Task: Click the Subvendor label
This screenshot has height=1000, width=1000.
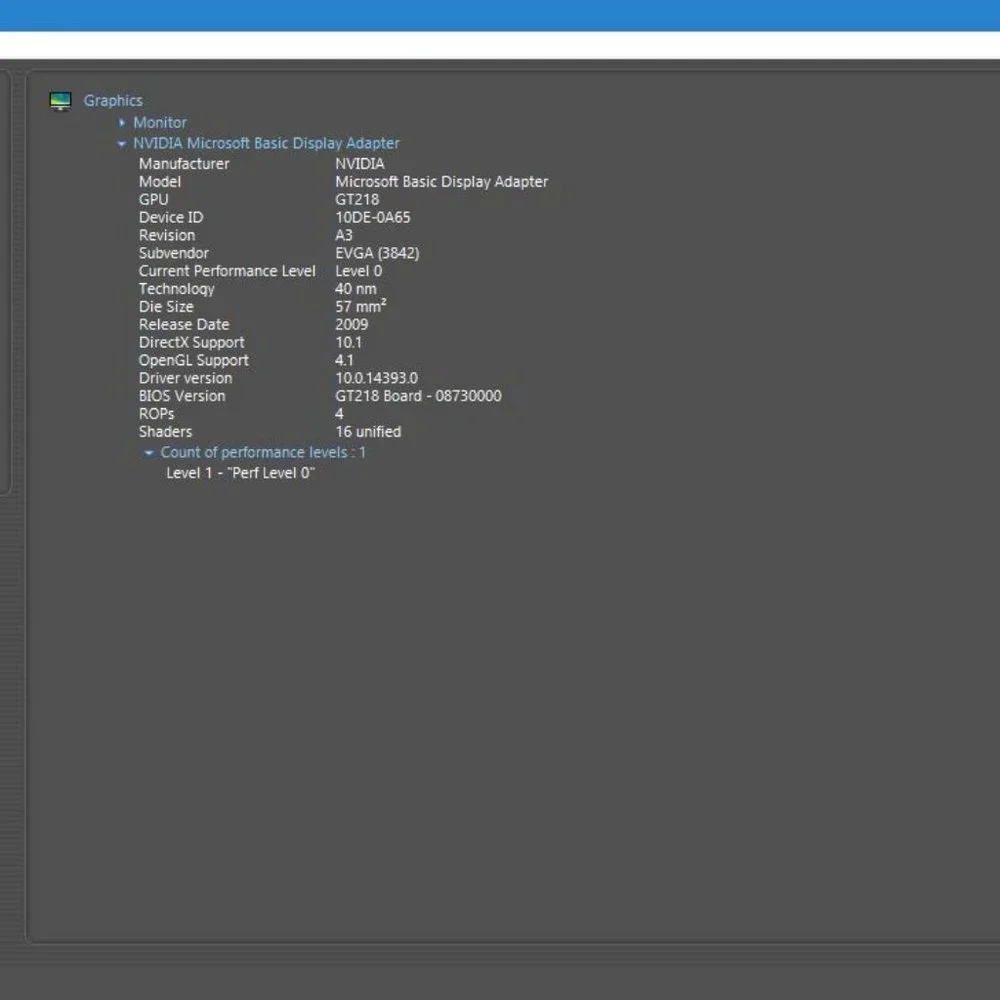Action: coord(173,253)
